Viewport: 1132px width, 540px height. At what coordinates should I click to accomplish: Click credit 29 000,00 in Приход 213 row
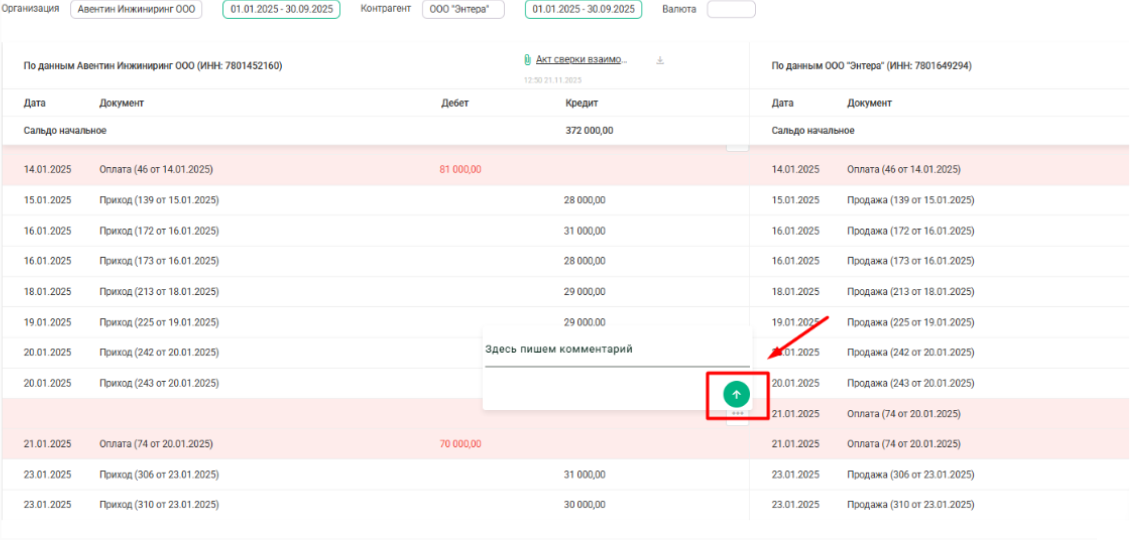584,292
